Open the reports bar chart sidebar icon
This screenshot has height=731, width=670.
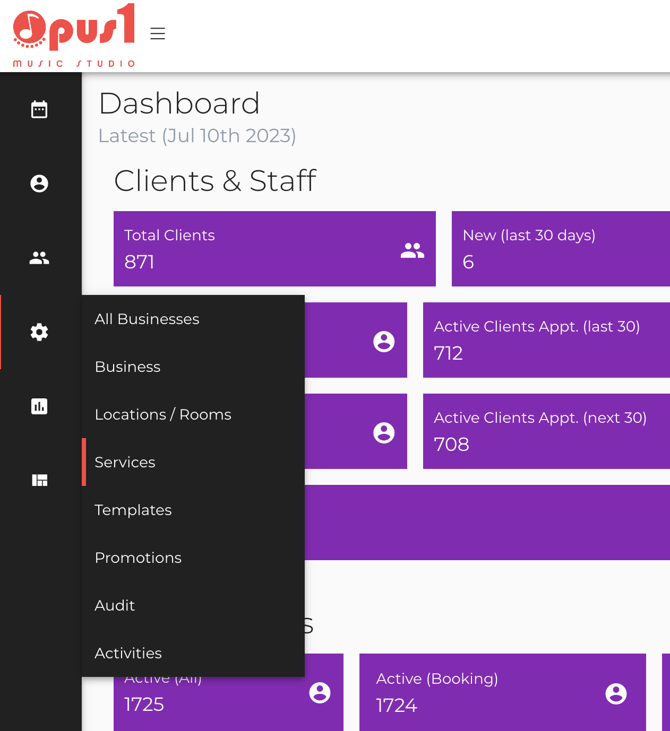[x=39, y=406]
